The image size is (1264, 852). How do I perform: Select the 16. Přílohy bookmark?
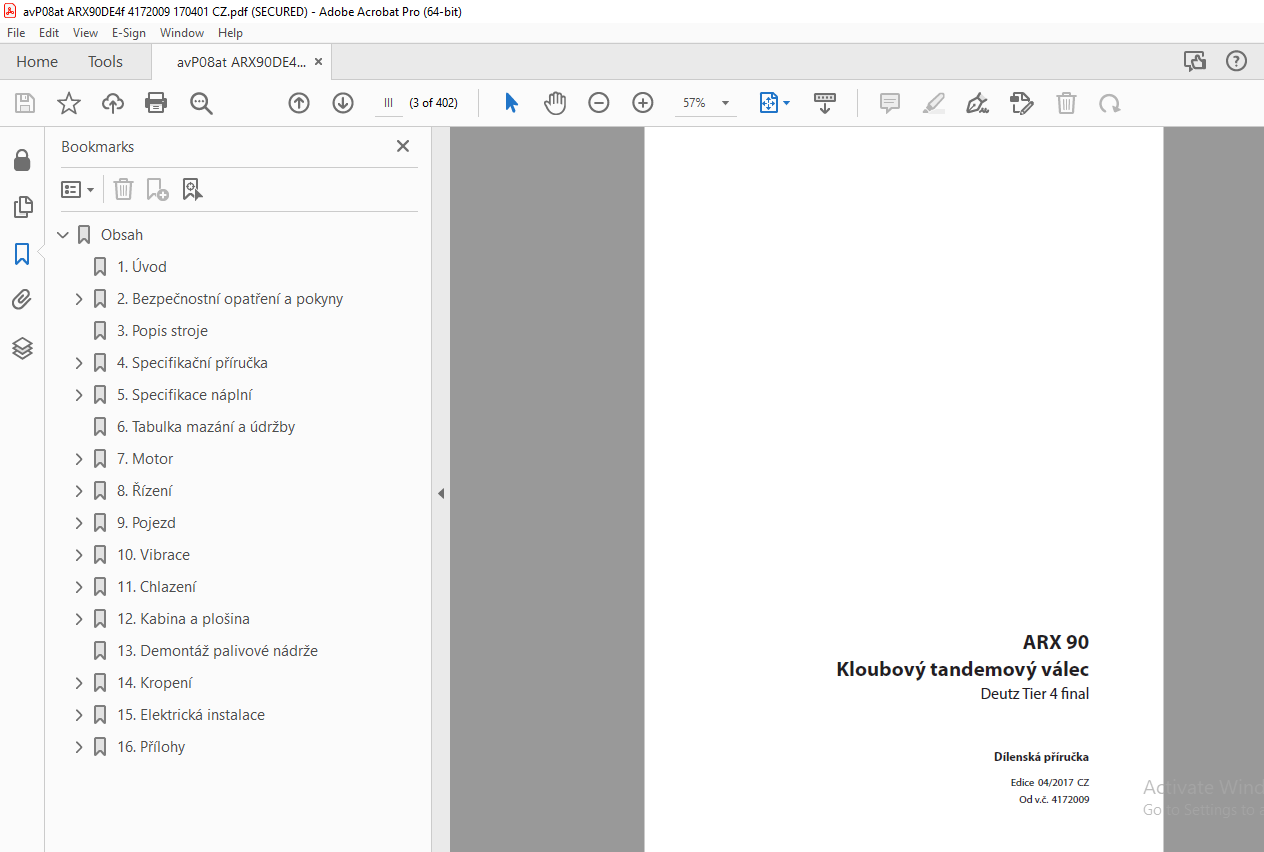[151, 747]
